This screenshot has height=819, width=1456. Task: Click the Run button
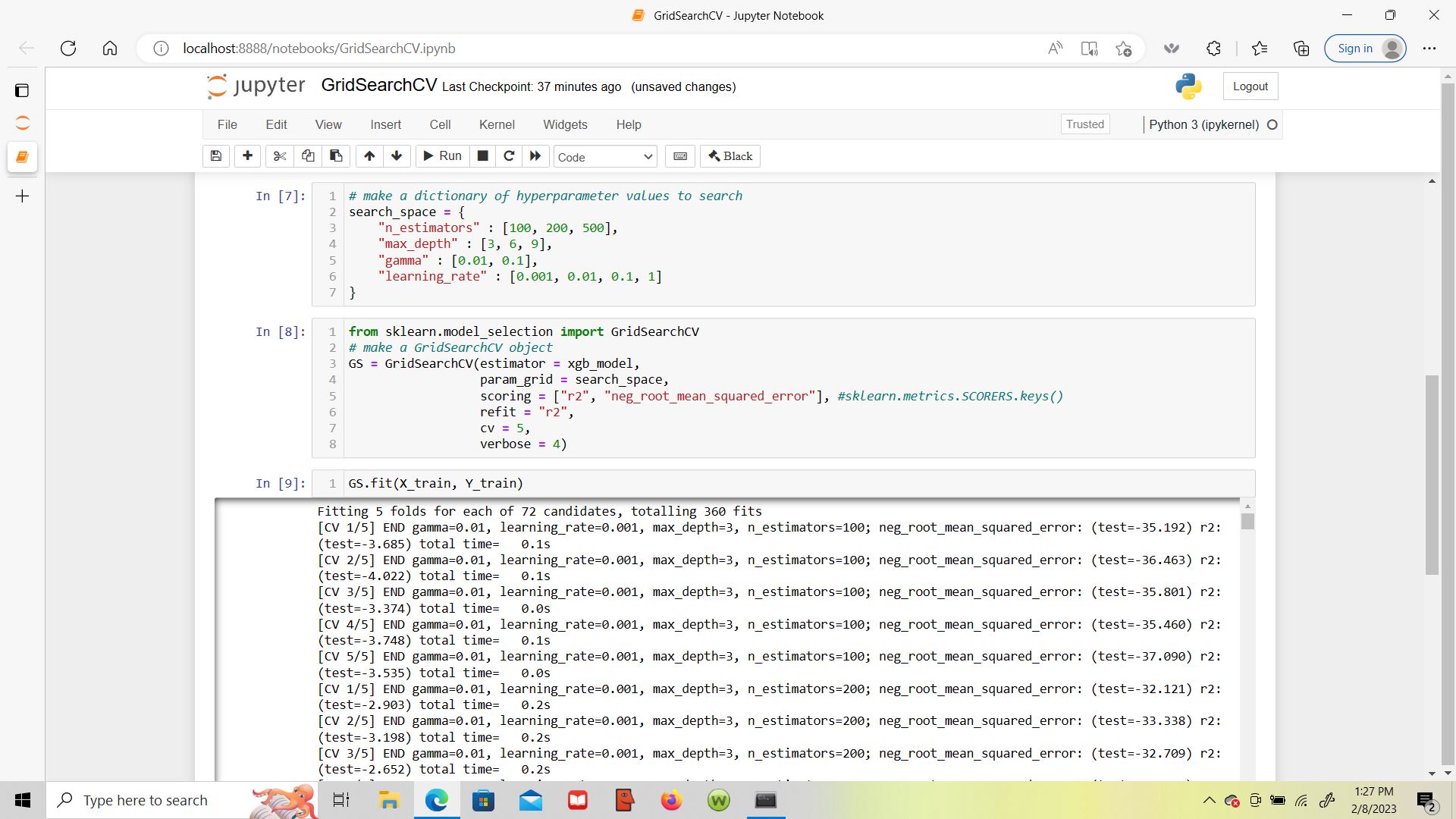pyautogui.click(x=442, y=156)
